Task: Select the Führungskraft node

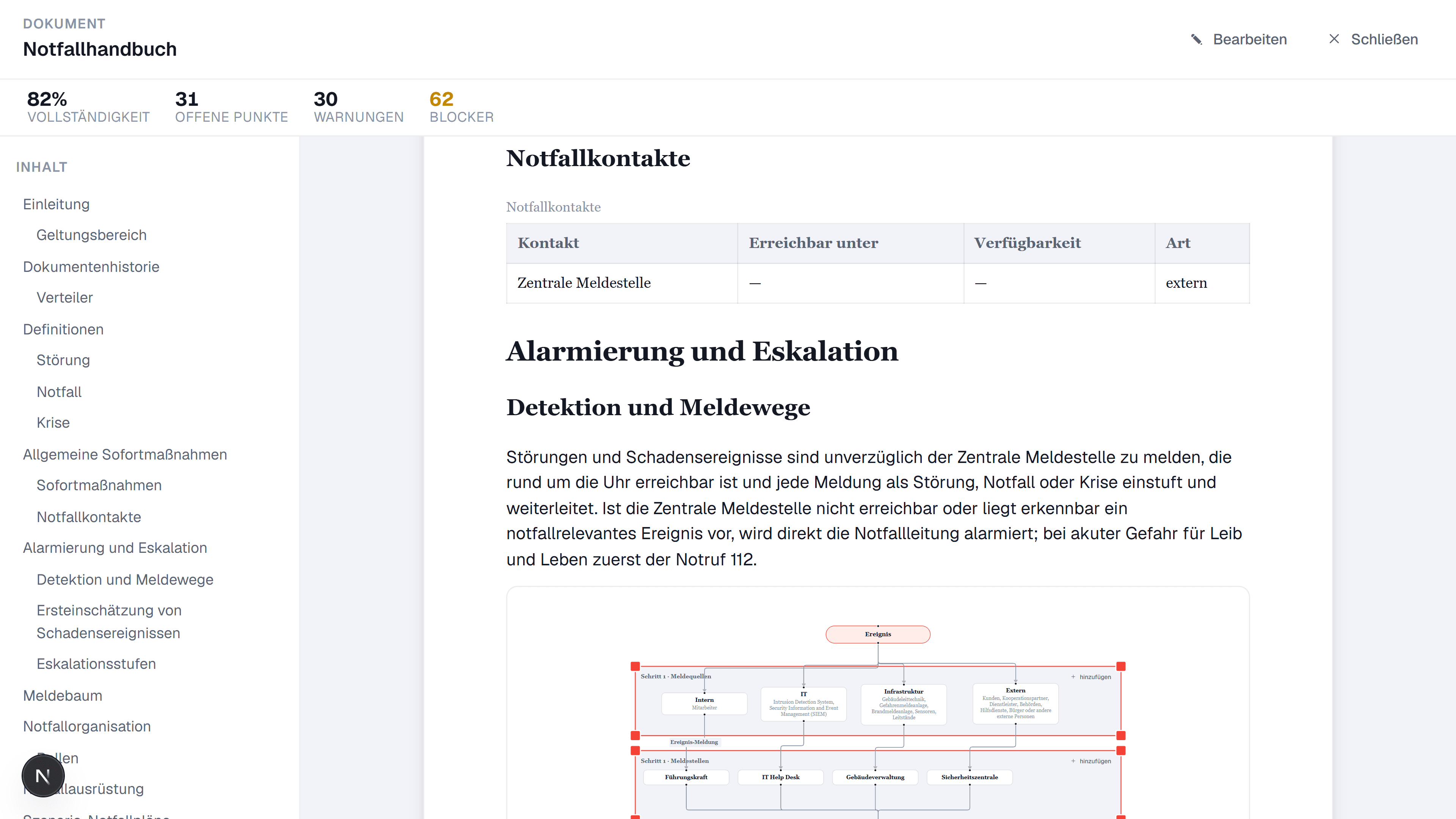Action: coord(686,777)
